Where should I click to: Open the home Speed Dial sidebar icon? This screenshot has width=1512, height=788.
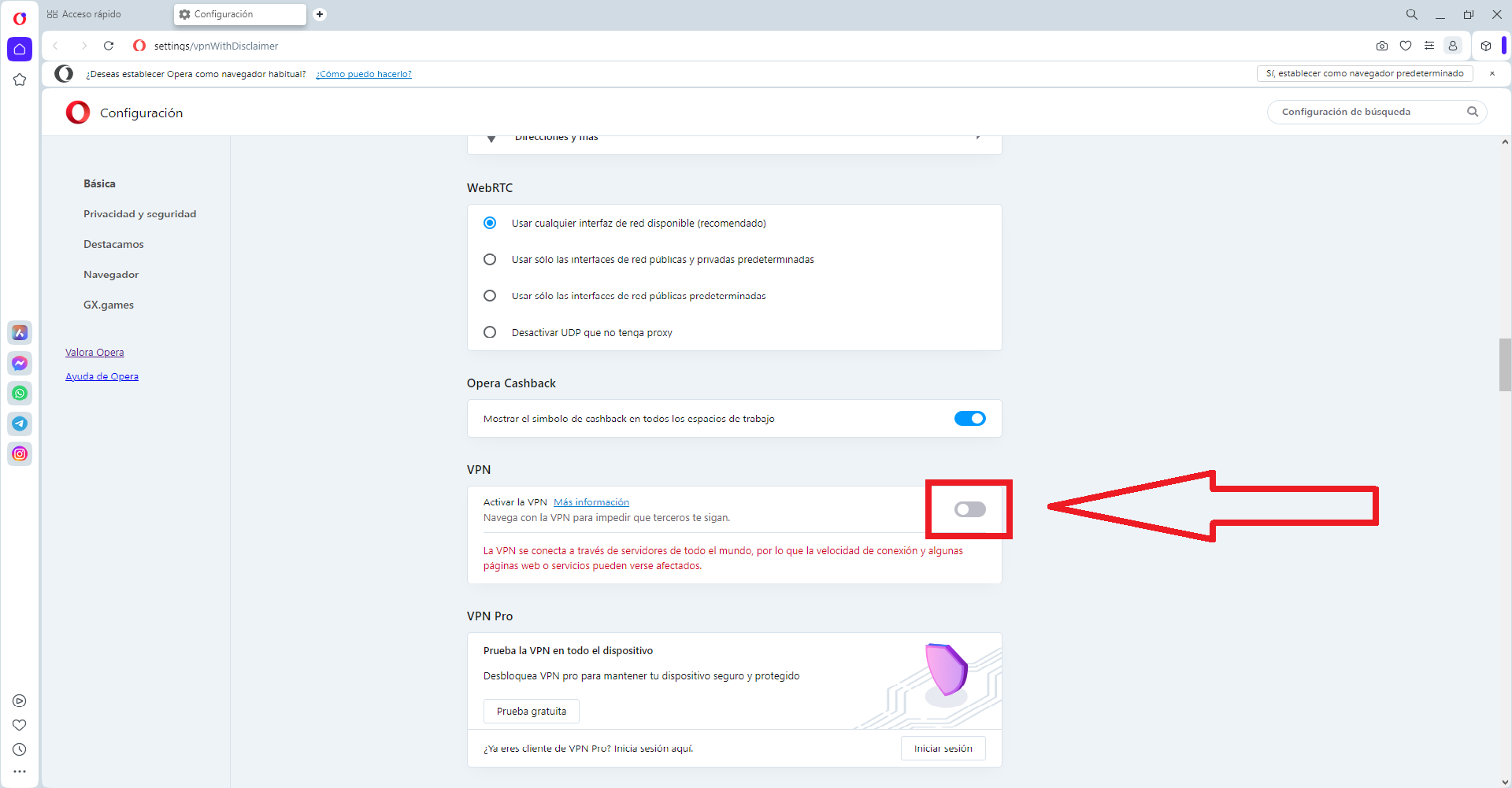pos(20,49)
